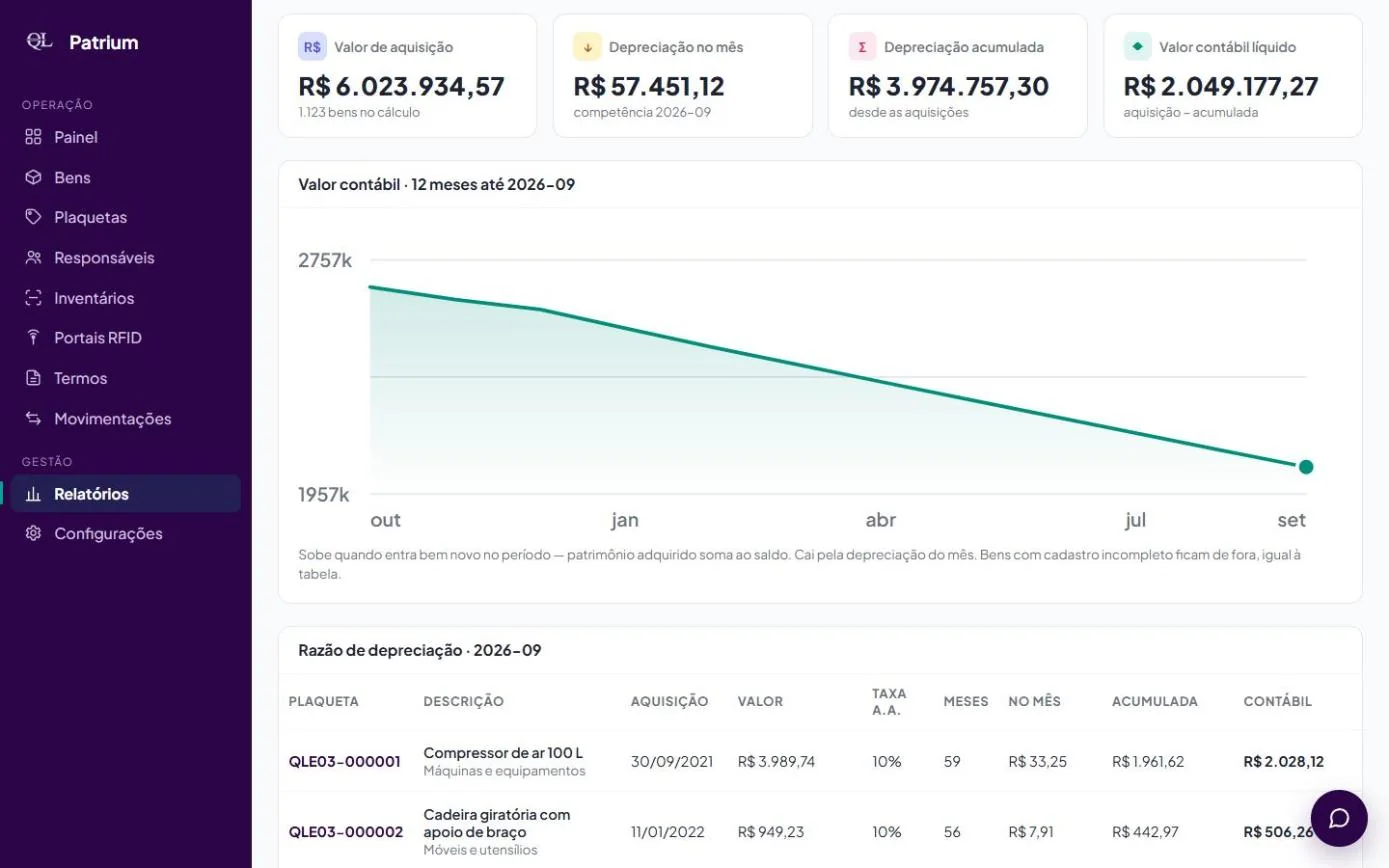
Task: Click the TAXA A.A. column header
Action: pos(889,701)
